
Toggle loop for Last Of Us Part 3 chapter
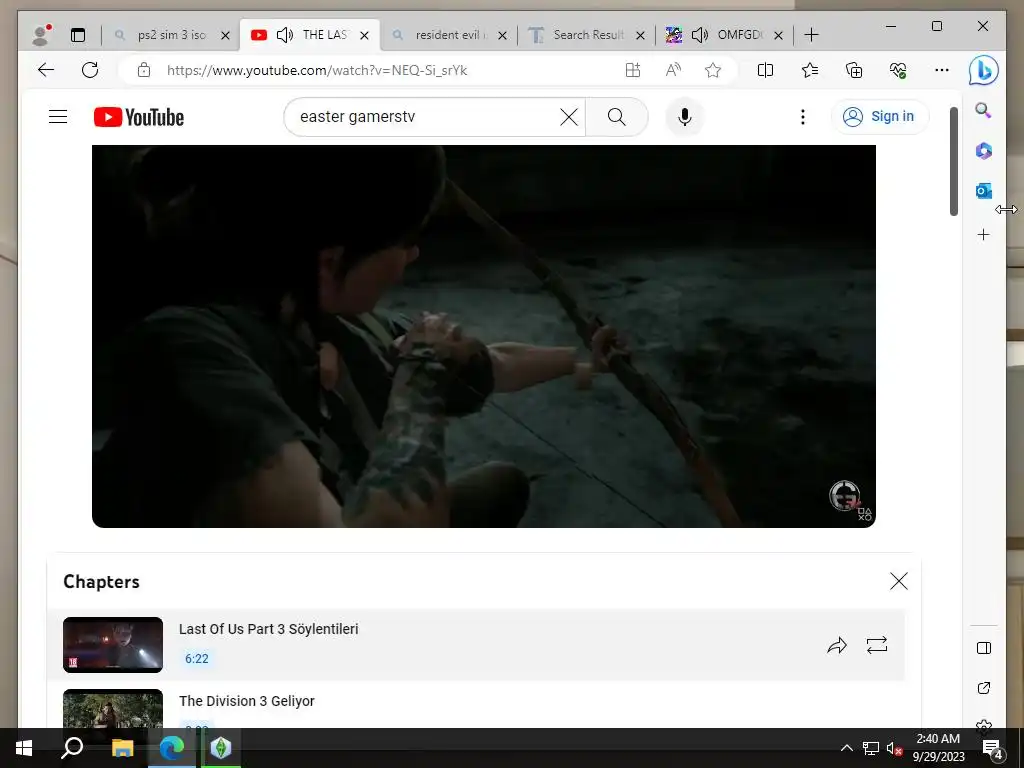[876, 645]
